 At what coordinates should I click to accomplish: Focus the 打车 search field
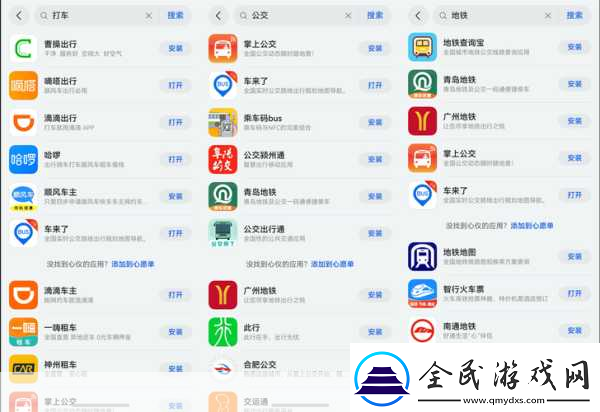pyautogui.click(x=98, y=16)
